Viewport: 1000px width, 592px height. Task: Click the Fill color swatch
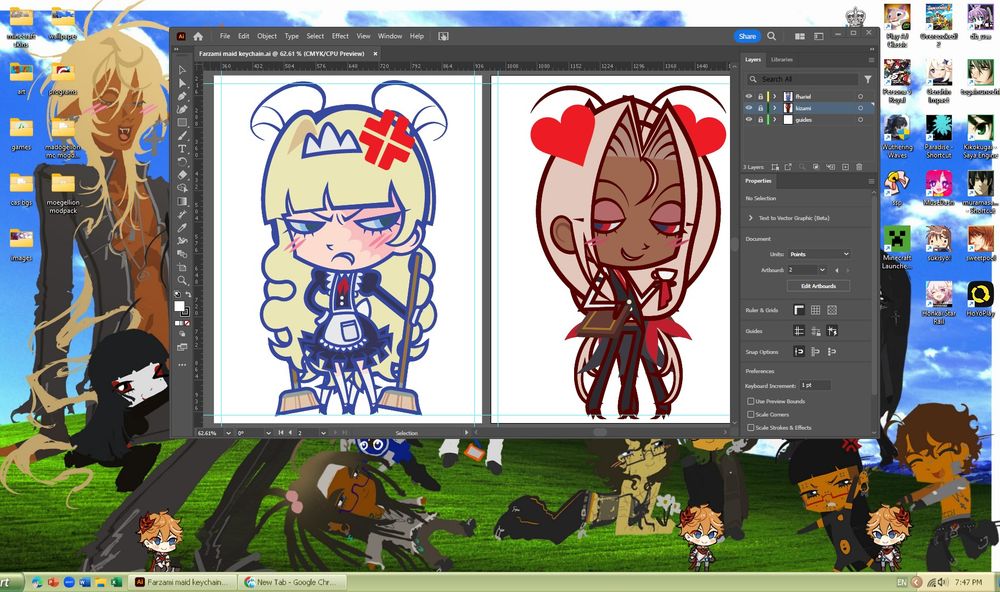point(180,306)
